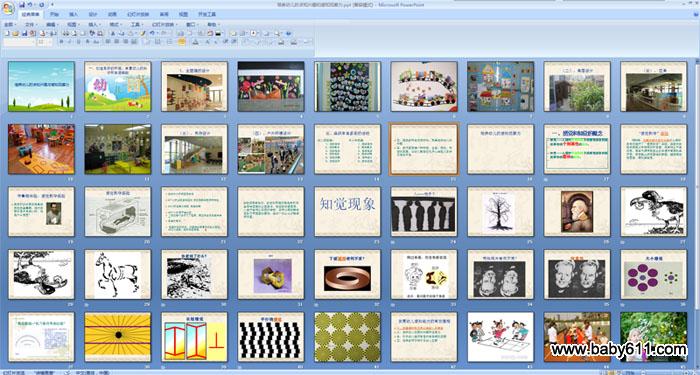The height and width of the screenshot is (375, 700).
Task: Switch to the 视图 ribbon tab
Action: pos(183,14)
